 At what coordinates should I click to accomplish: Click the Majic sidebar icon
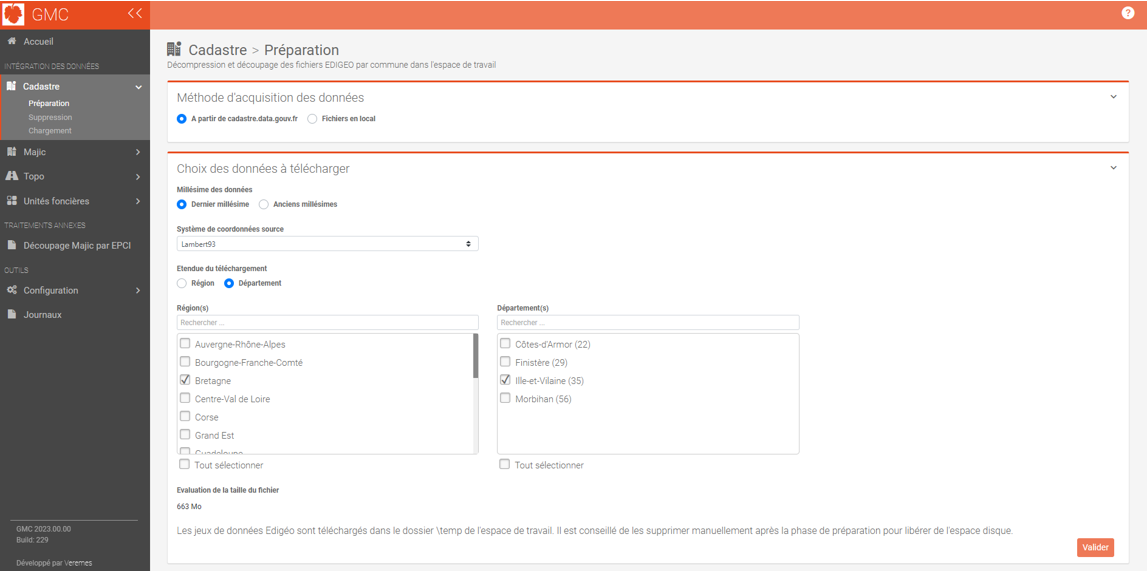[x=12, y=152]
